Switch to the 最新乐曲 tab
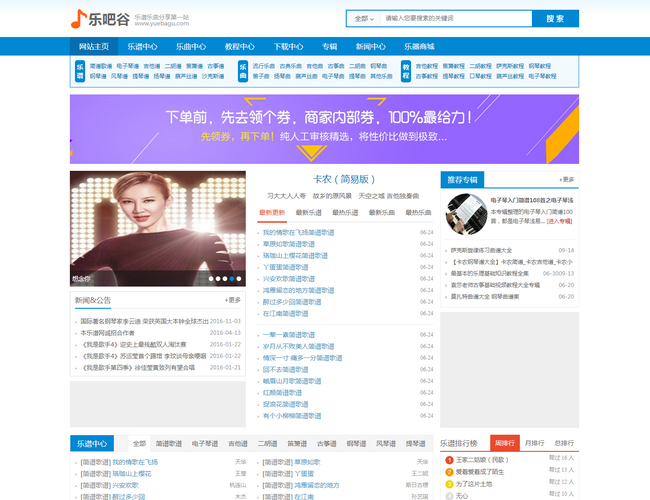The width and height of the screenshot is (650, 500). click(382, 212)
